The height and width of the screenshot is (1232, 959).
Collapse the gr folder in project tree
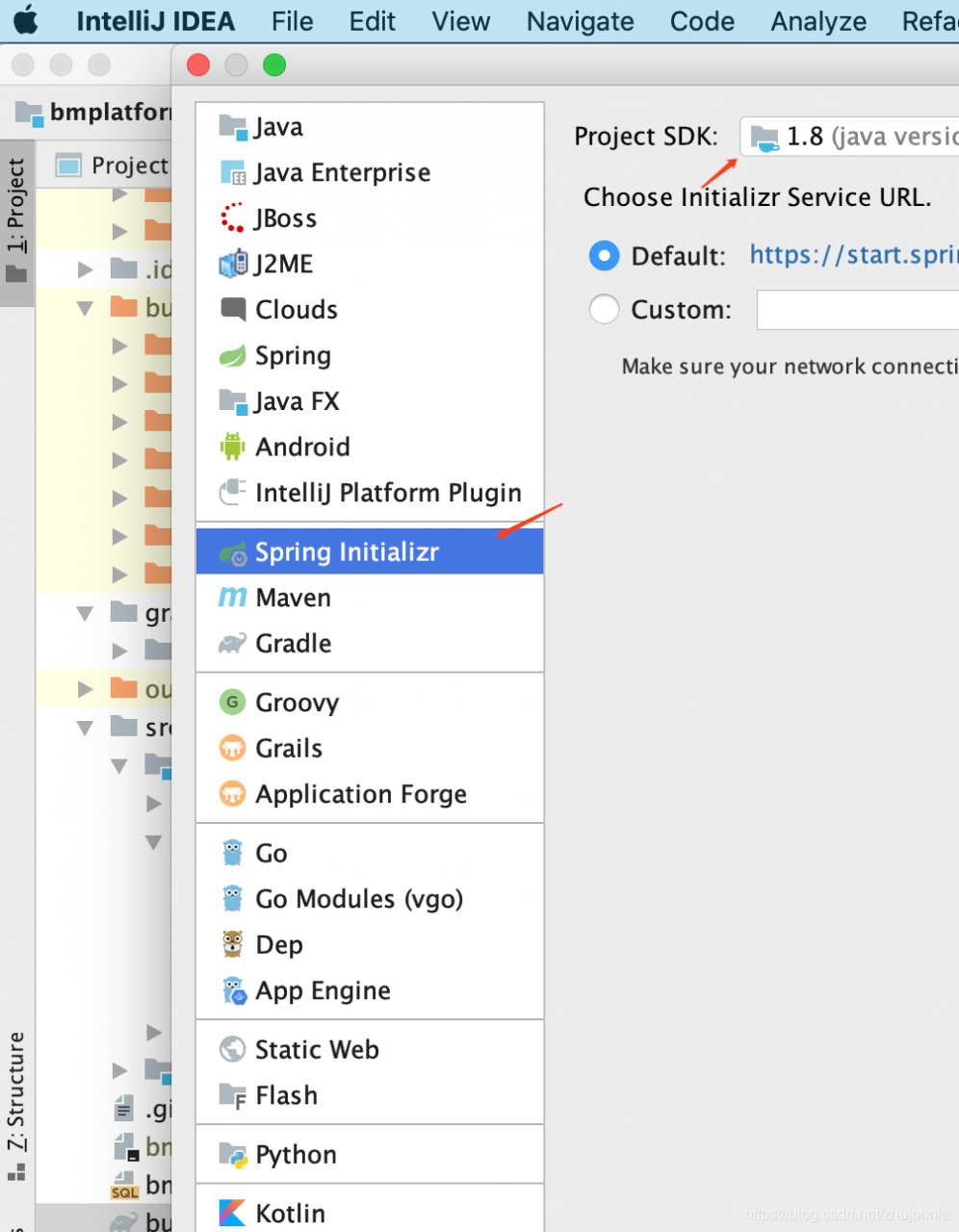tap(86, 613)
